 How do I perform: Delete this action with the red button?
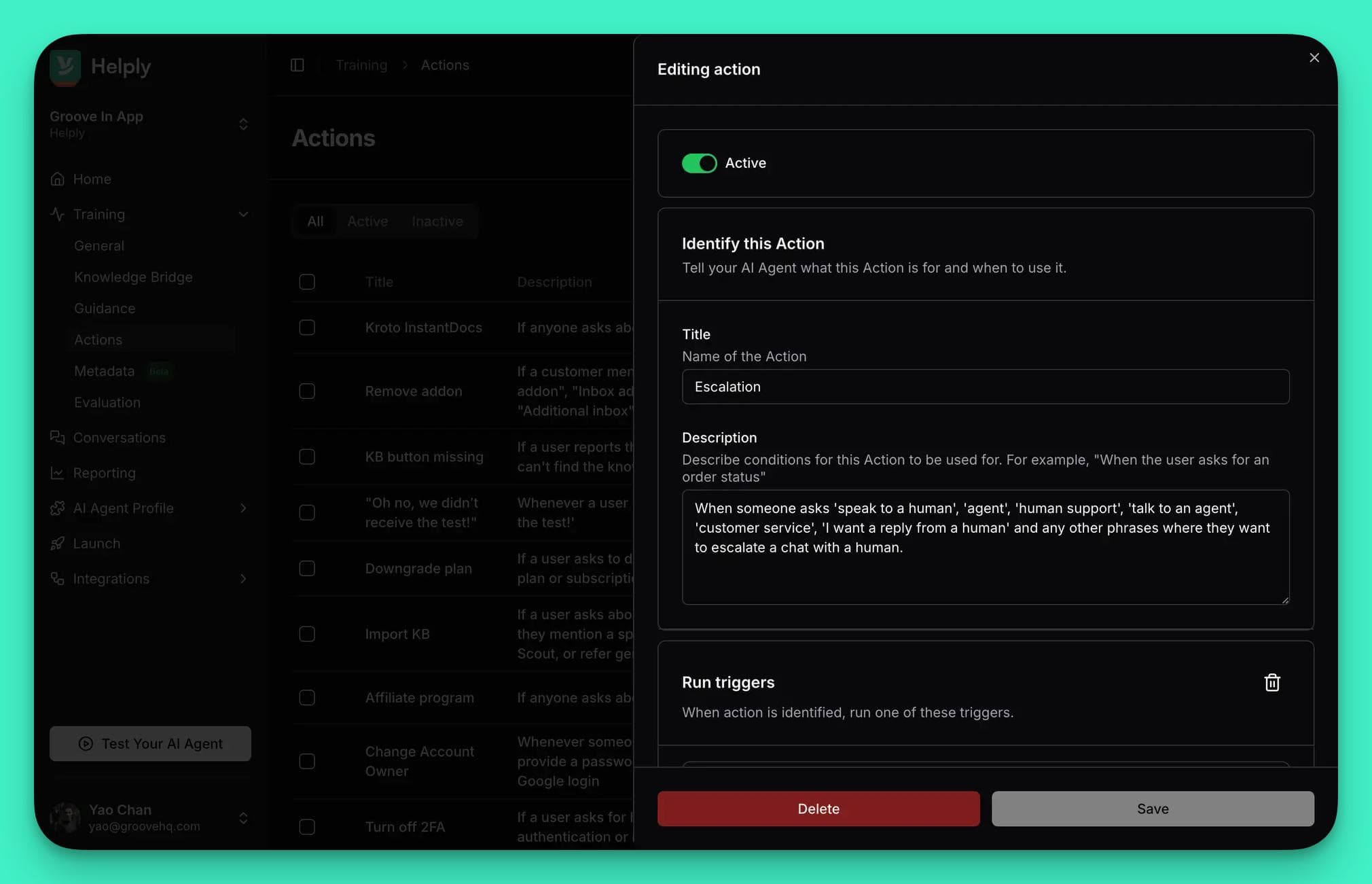click(x=818, y=809)
